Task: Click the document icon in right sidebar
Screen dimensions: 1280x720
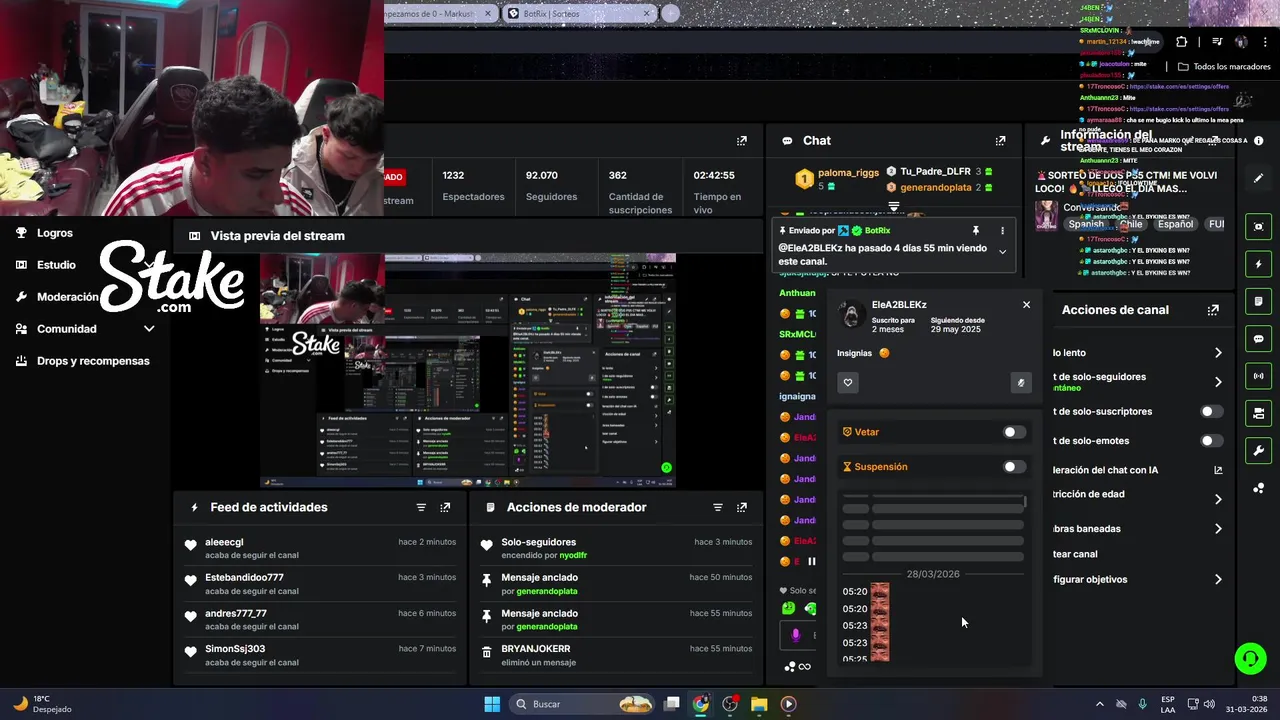Action: (x=1259, y=301)
